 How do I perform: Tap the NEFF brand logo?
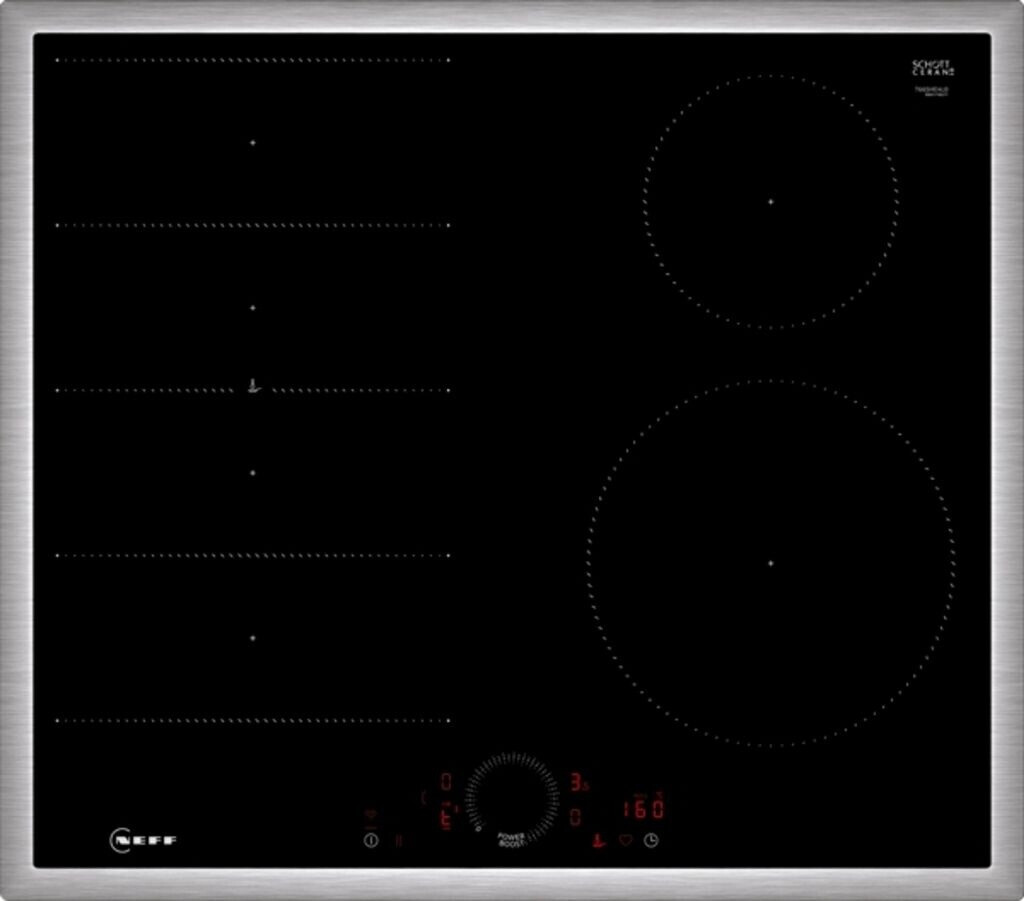pyautogui.click(x=143, y=840)
